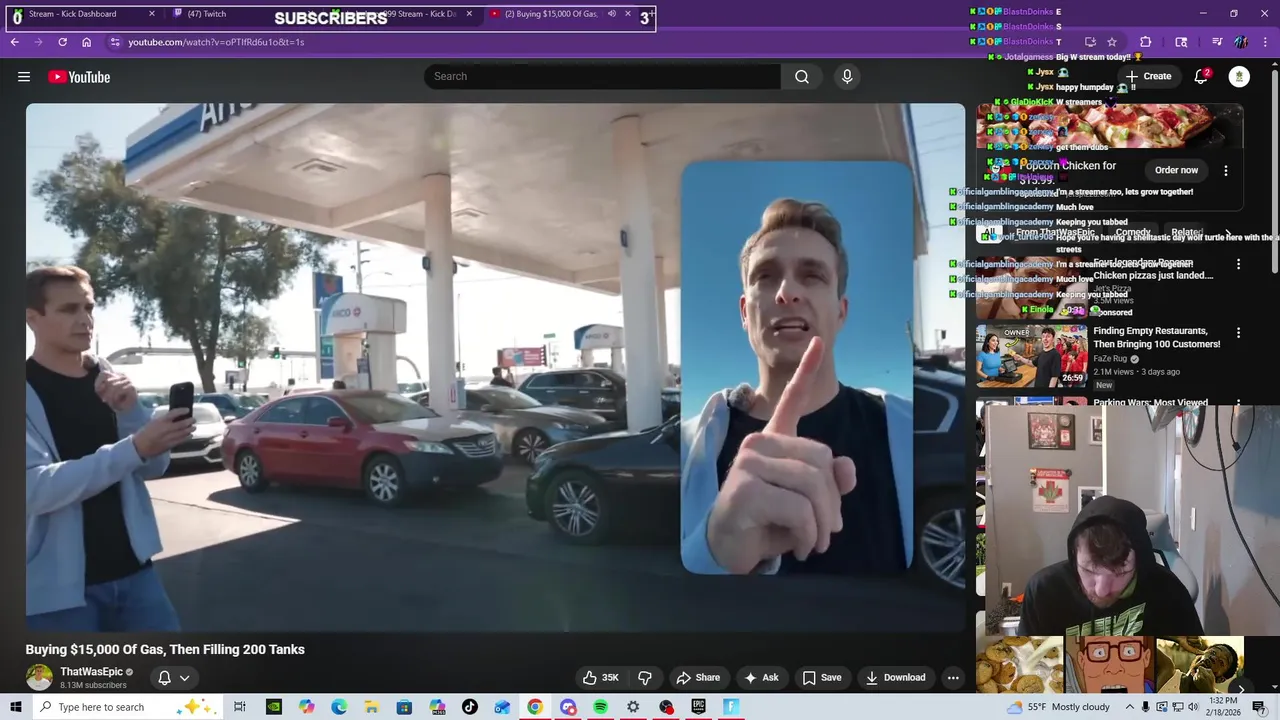1280x720 pixels.
Task: Open Task View on the taskbar
Action: [x=239, y=707]
